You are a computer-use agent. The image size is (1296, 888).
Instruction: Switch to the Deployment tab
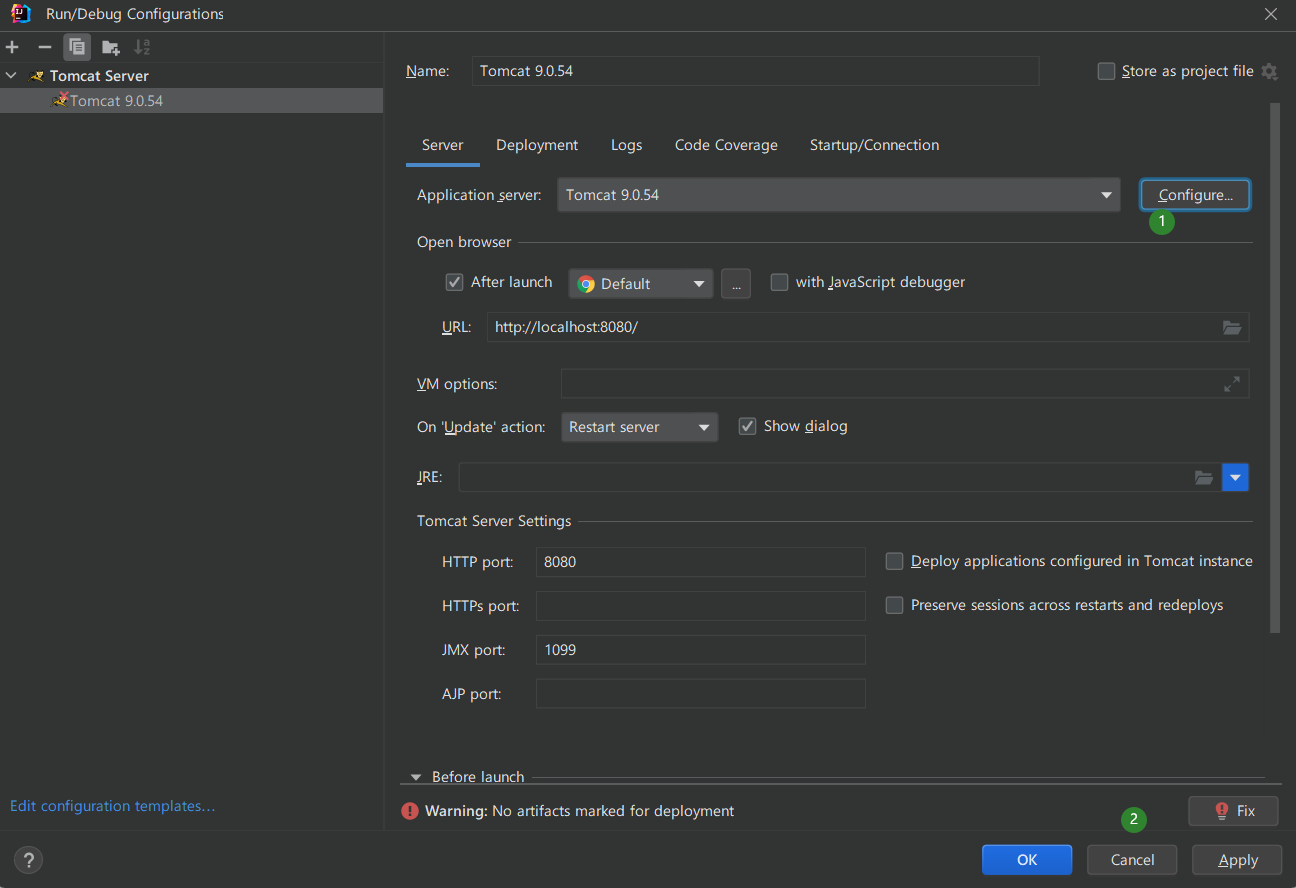pos(537,145)
